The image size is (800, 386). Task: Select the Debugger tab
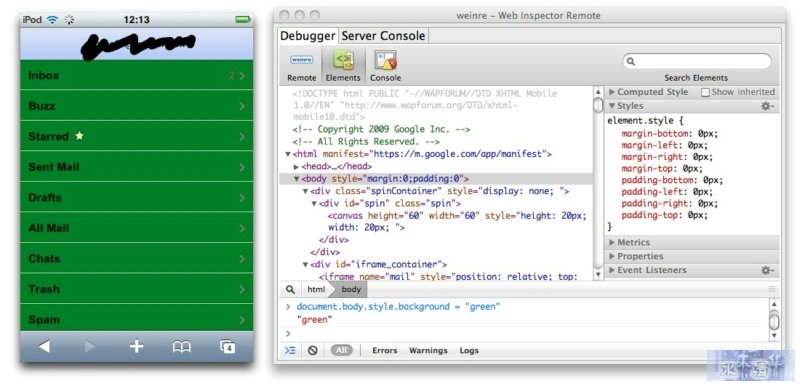coord(308,36)
